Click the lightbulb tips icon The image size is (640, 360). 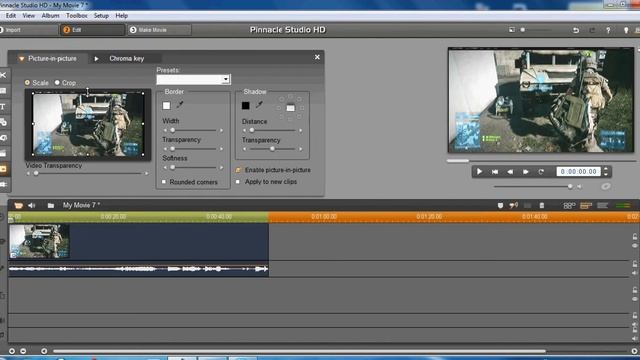coord(626,30)
